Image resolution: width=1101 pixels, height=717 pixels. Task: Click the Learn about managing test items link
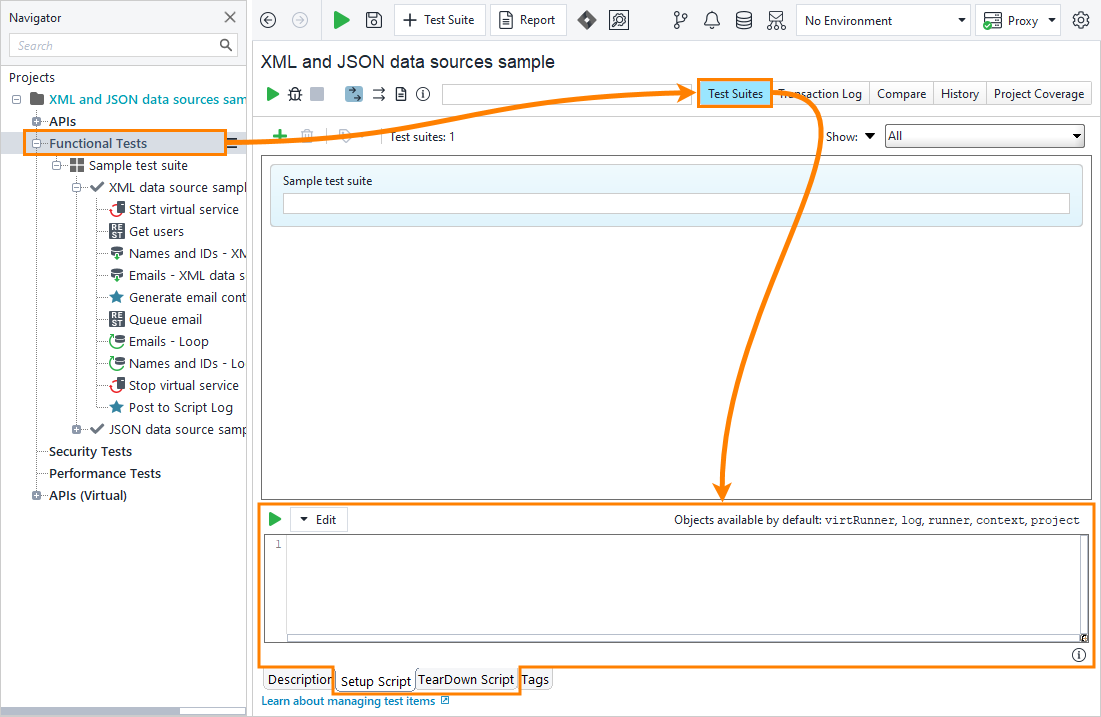click(x=347, y=701)
